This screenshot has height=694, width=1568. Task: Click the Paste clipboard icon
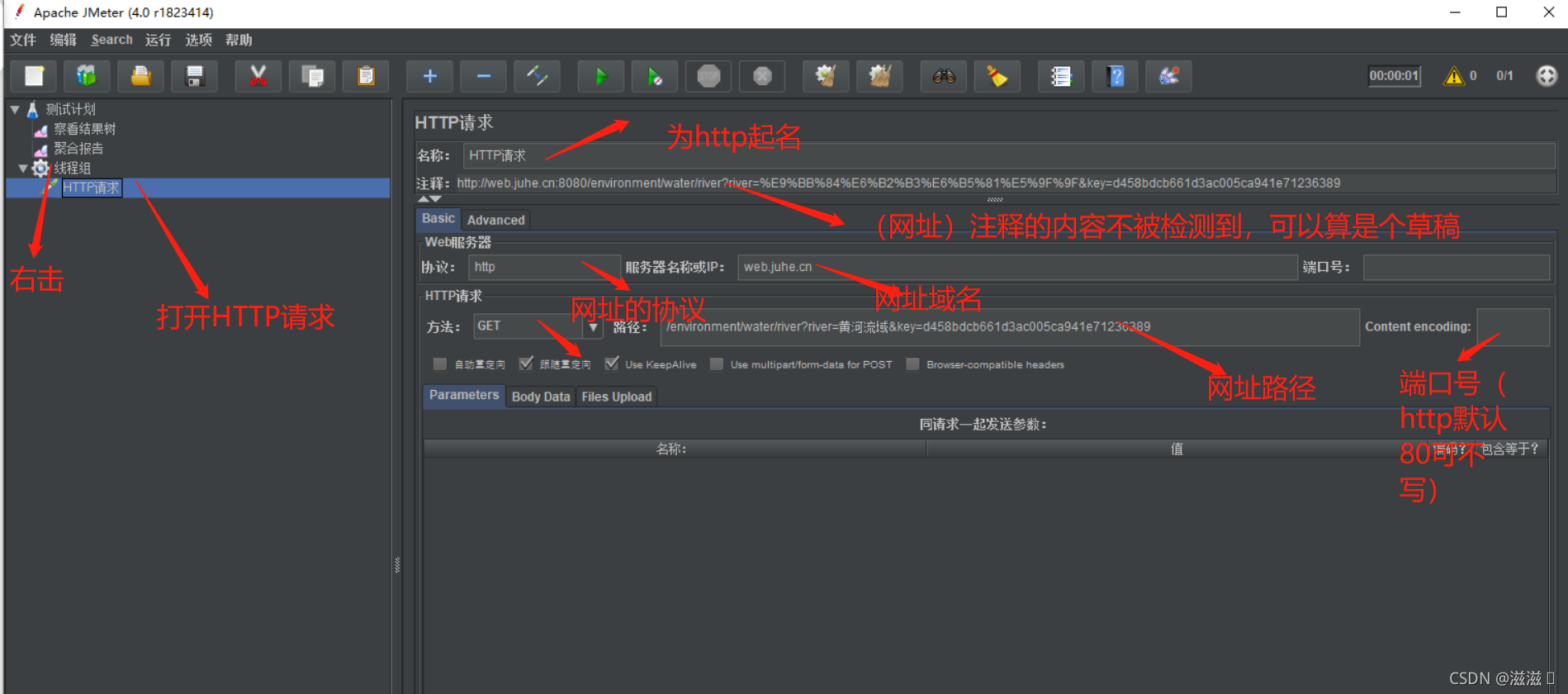point(366,76)
